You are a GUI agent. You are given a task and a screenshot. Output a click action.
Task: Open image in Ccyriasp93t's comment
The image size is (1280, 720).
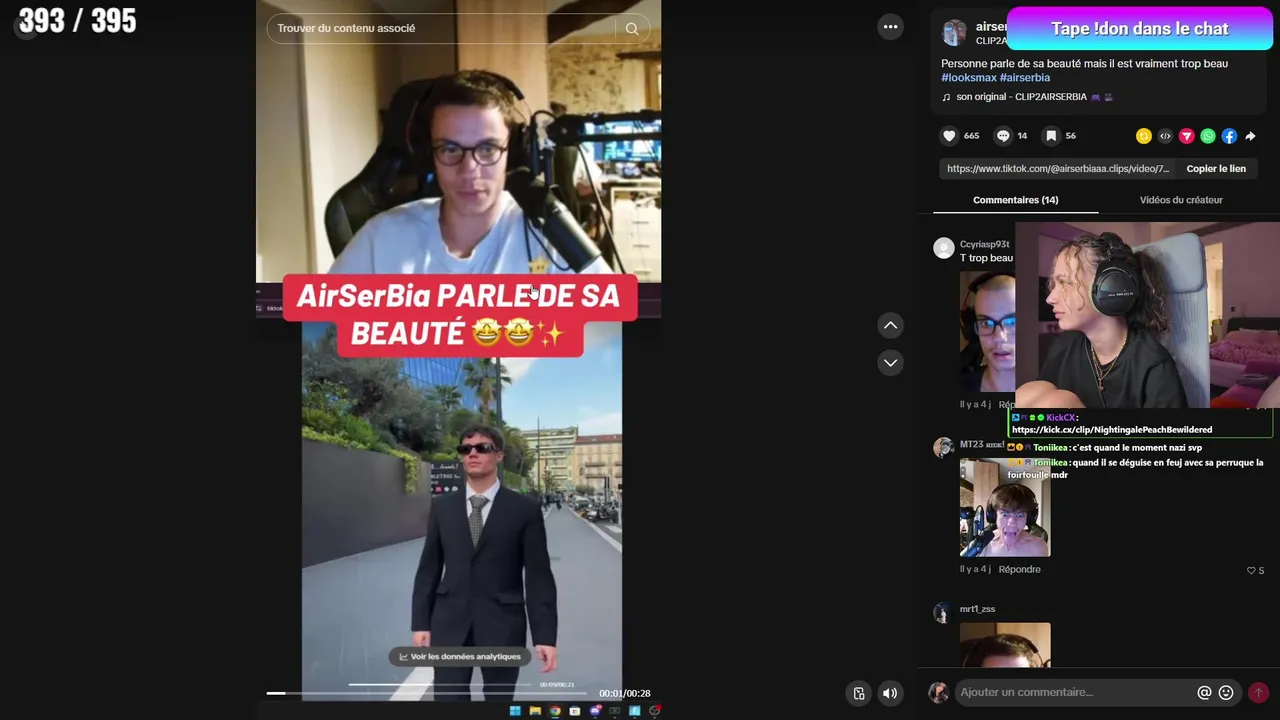coord(987,332)
